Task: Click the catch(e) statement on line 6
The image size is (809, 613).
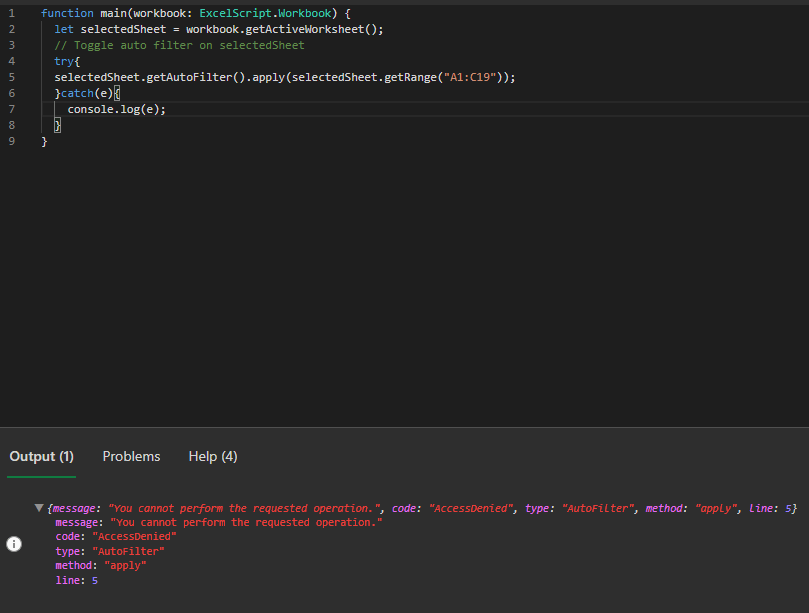Action: (x=87, y=93)
